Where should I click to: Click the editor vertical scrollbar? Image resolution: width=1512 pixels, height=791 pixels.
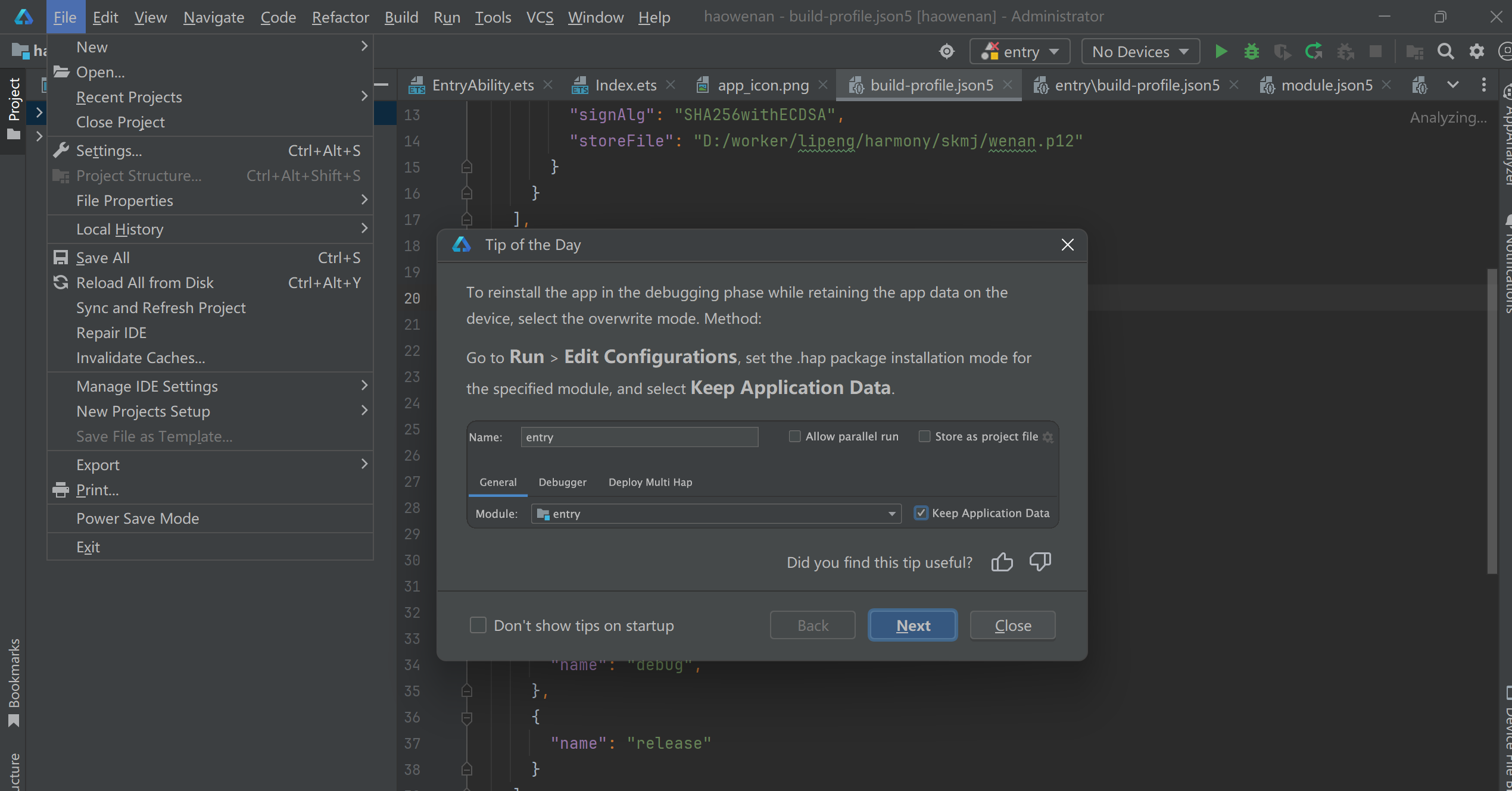[x=1492, y=420]
